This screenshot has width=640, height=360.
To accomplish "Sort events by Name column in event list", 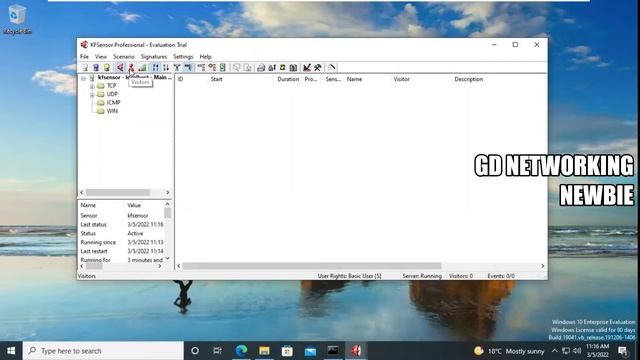I will click(354, 79).
